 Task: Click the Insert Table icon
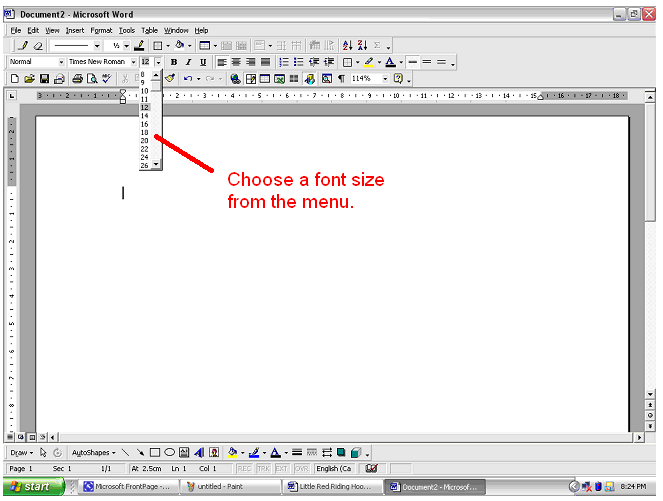[x=265, y=79]
